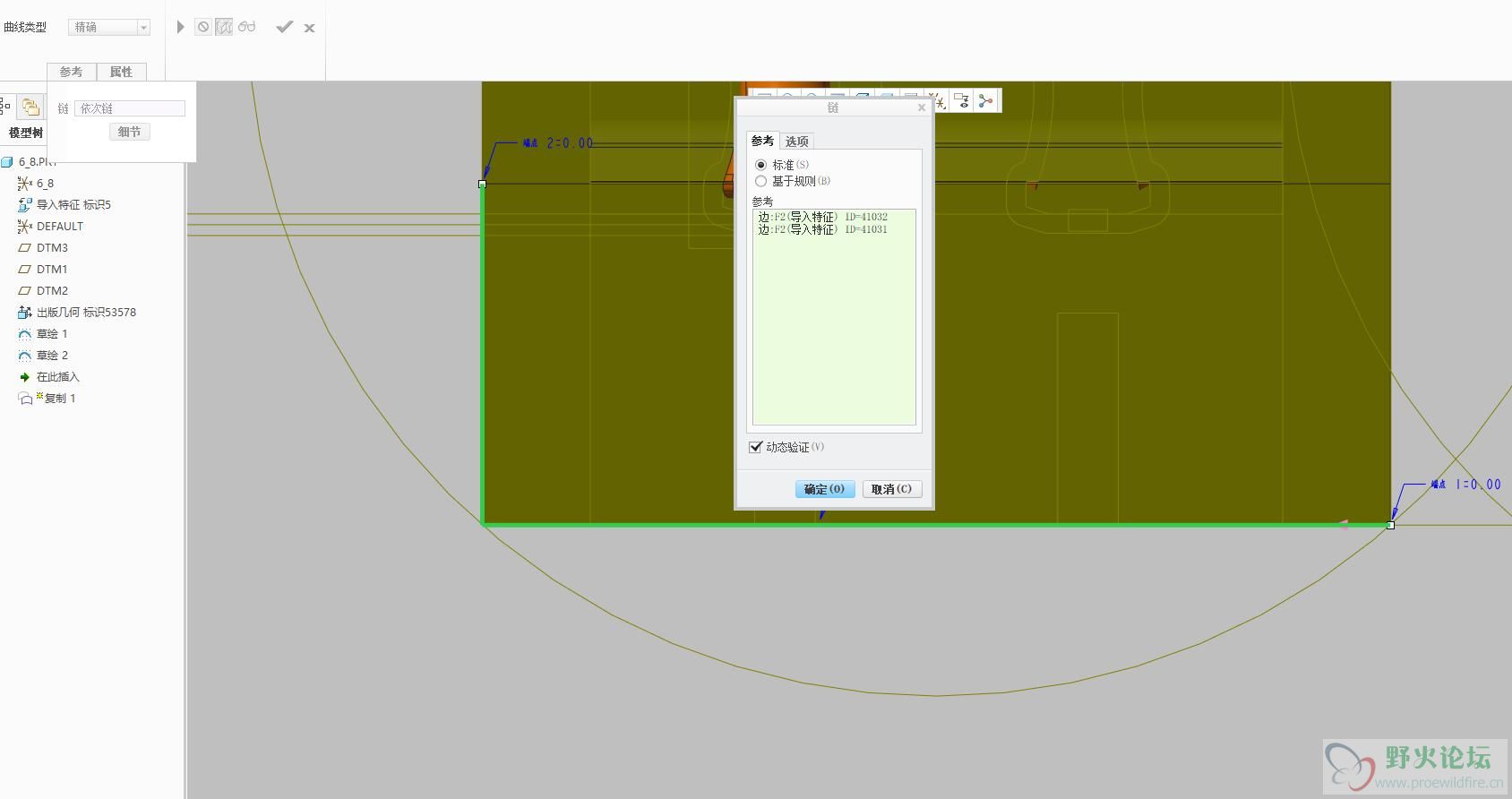
Task: Switch to 选项 tab in the 链 dialog
Action: click(x=797, y=142)
